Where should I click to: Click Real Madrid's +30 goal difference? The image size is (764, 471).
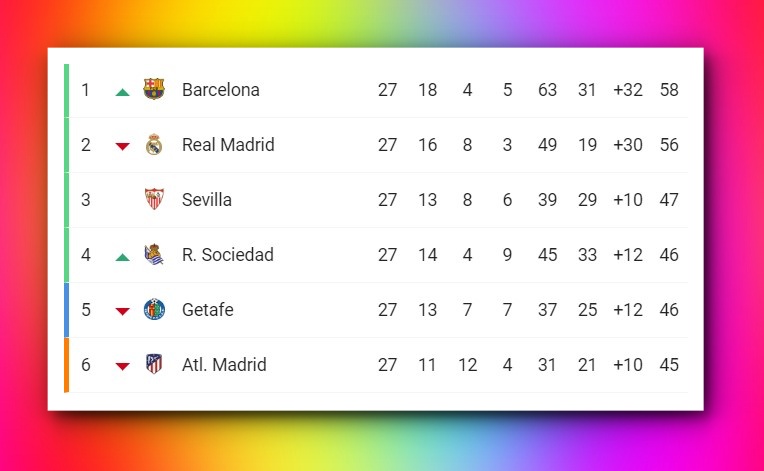(628, 145)
